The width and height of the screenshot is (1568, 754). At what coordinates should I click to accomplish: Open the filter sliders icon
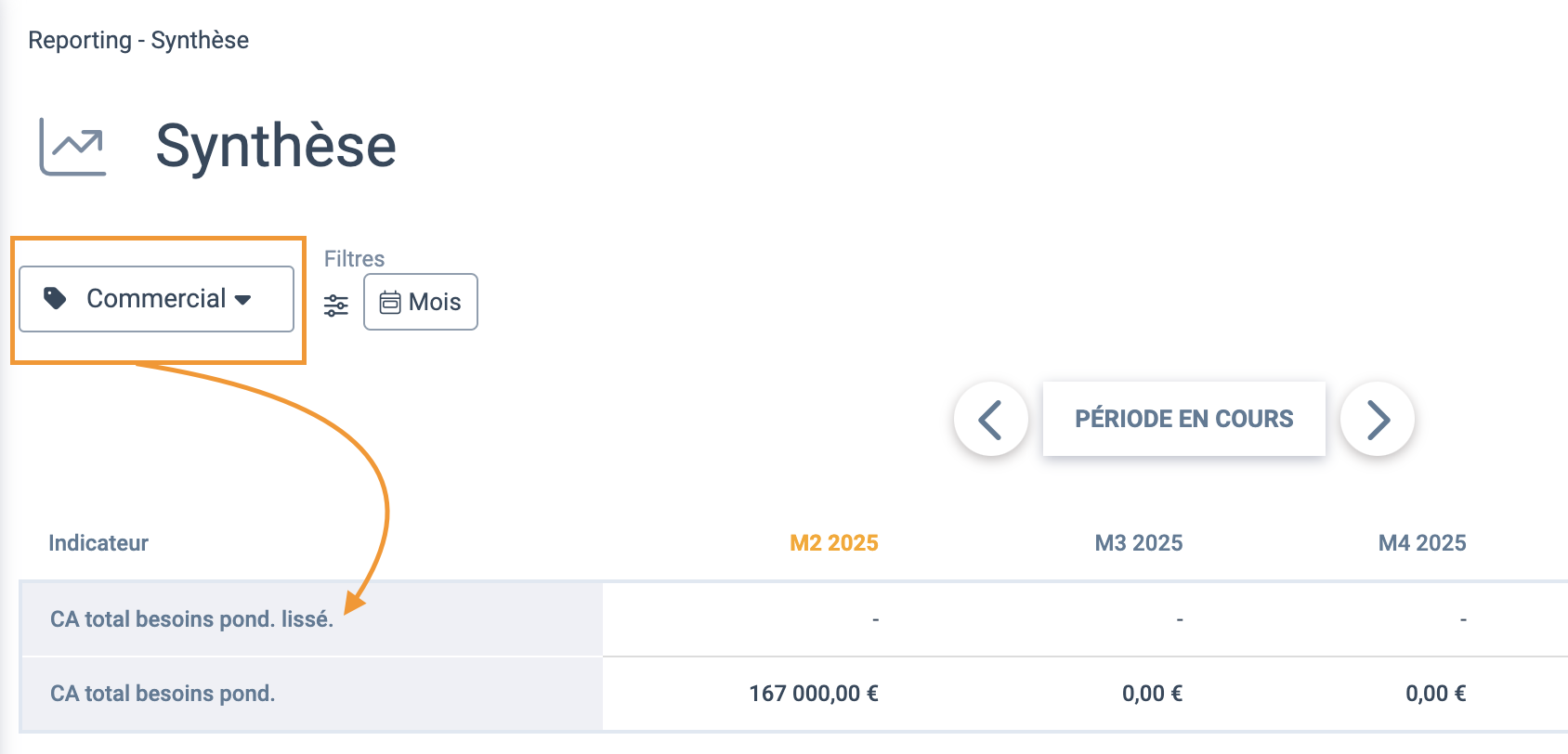(x=336, y=305)
